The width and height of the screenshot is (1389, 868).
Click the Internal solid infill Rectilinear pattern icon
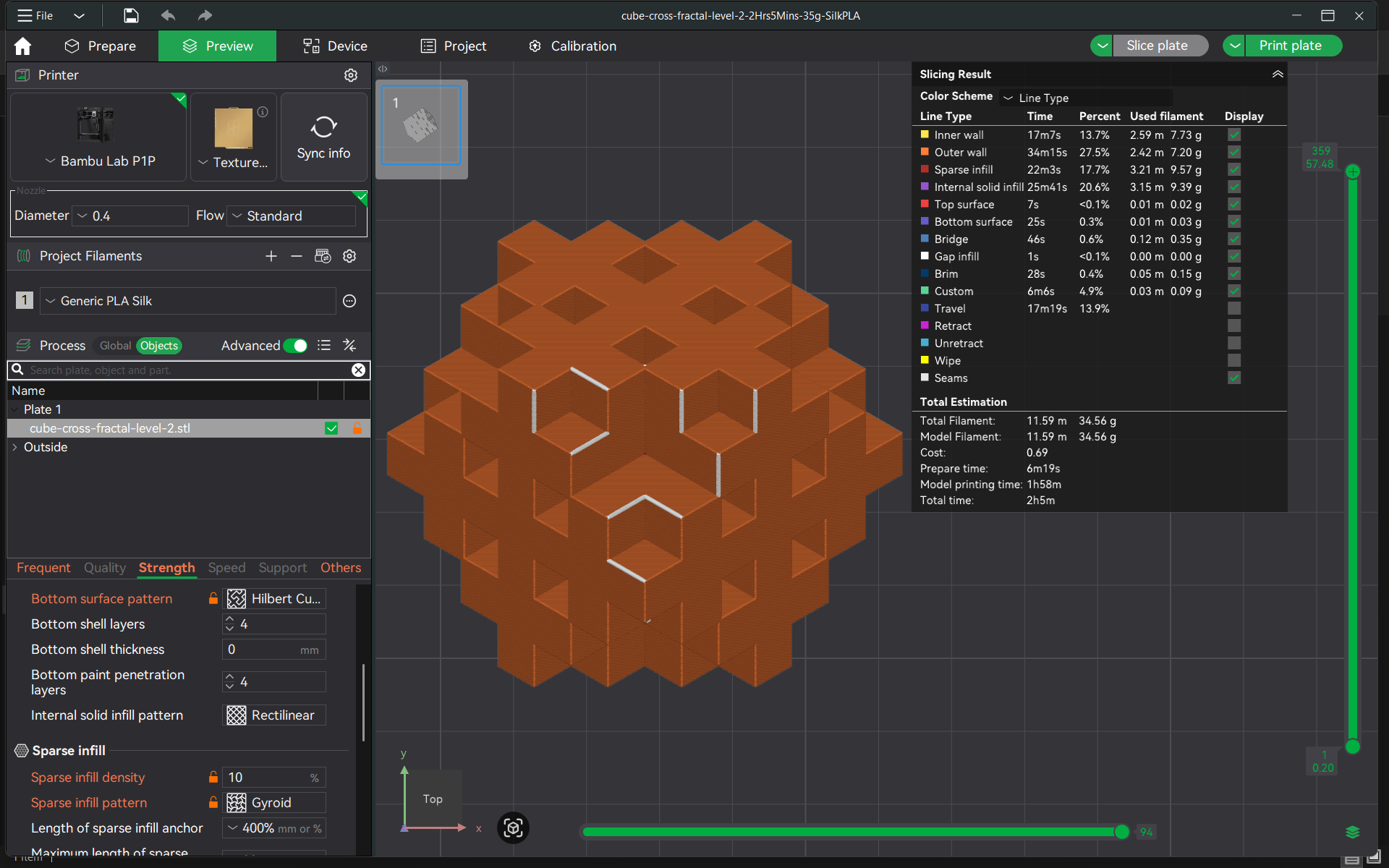[237, 715]
